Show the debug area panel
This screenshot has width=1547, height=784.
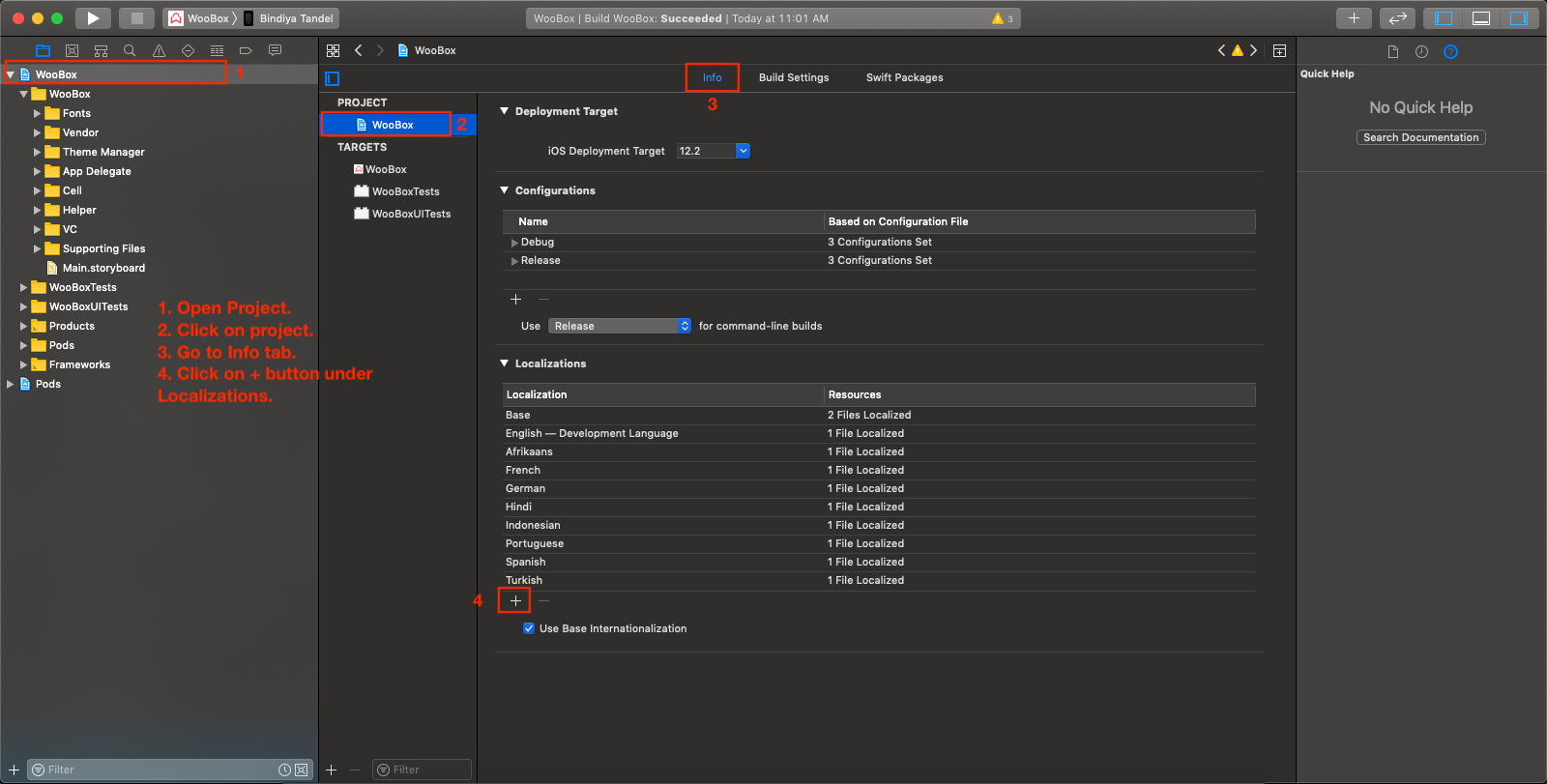coord(1481,18)
